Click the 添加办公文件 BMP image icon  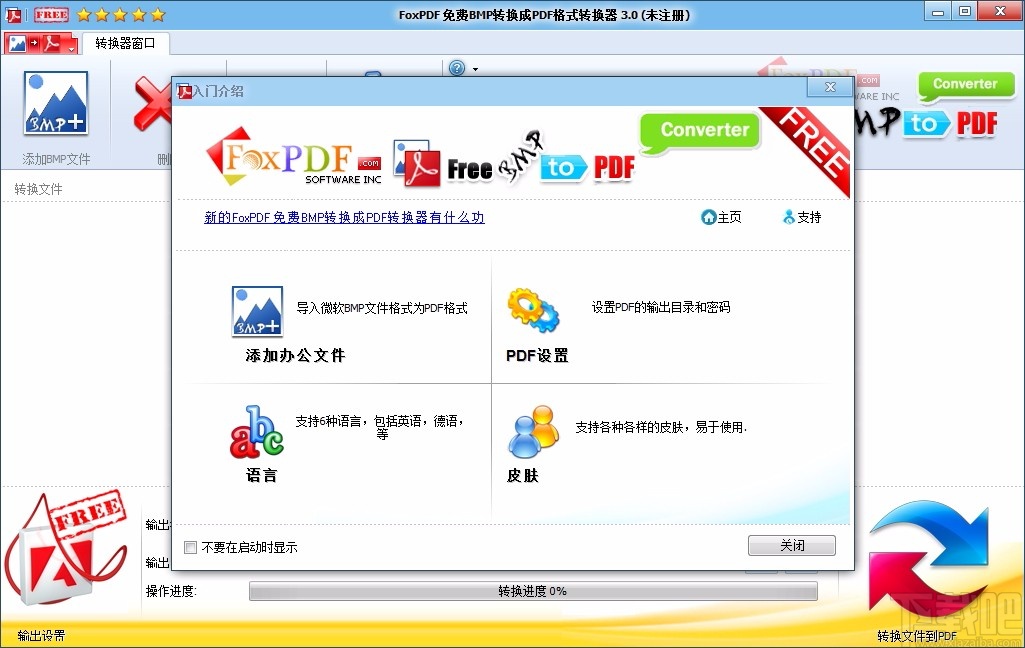(258, 311)
